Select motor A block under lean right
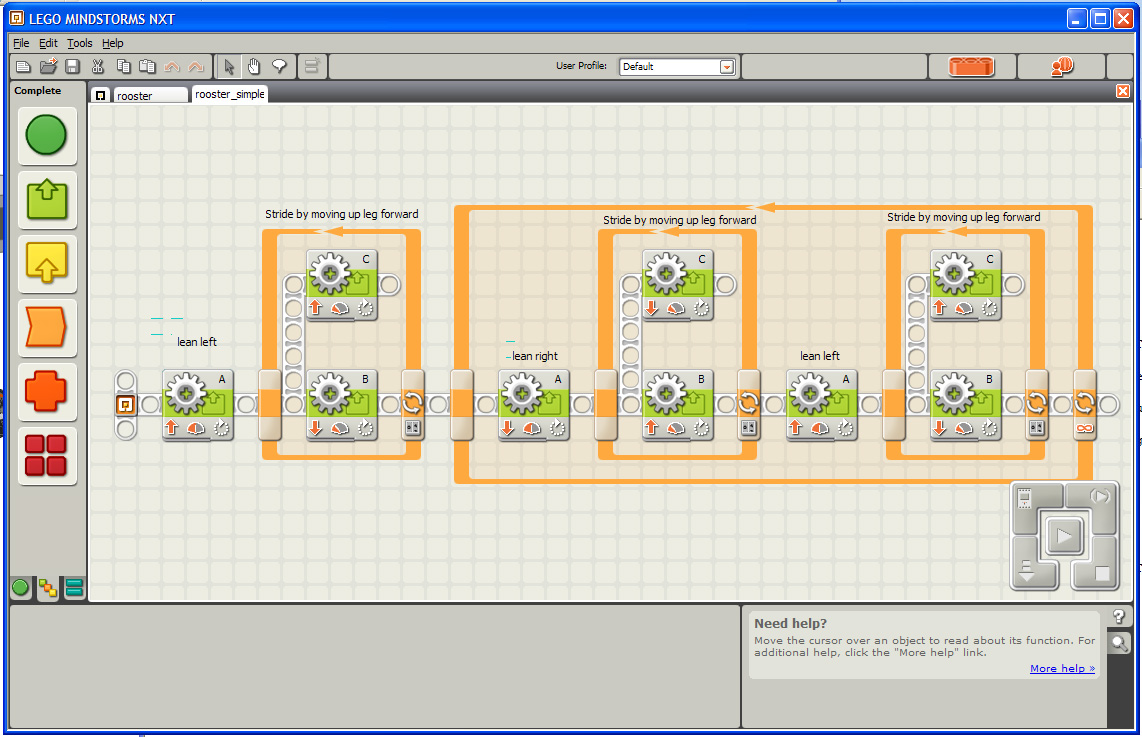This screenshot has height=737, width=1142. coord(534,404)
